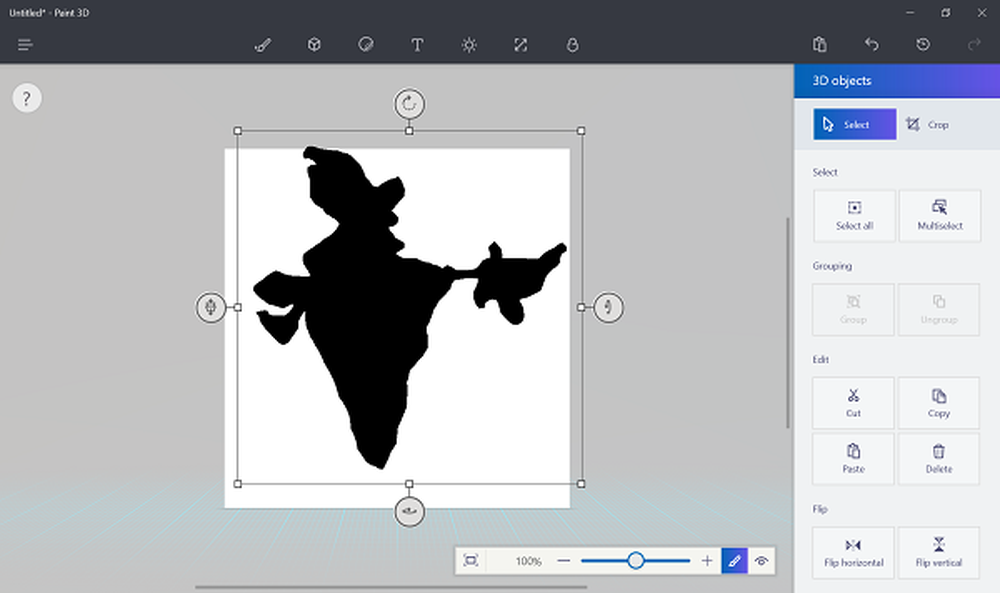The image size is (1000, 593).
Task: Click the Paste icon in top toolbar
Action: [x=820, y=45]
